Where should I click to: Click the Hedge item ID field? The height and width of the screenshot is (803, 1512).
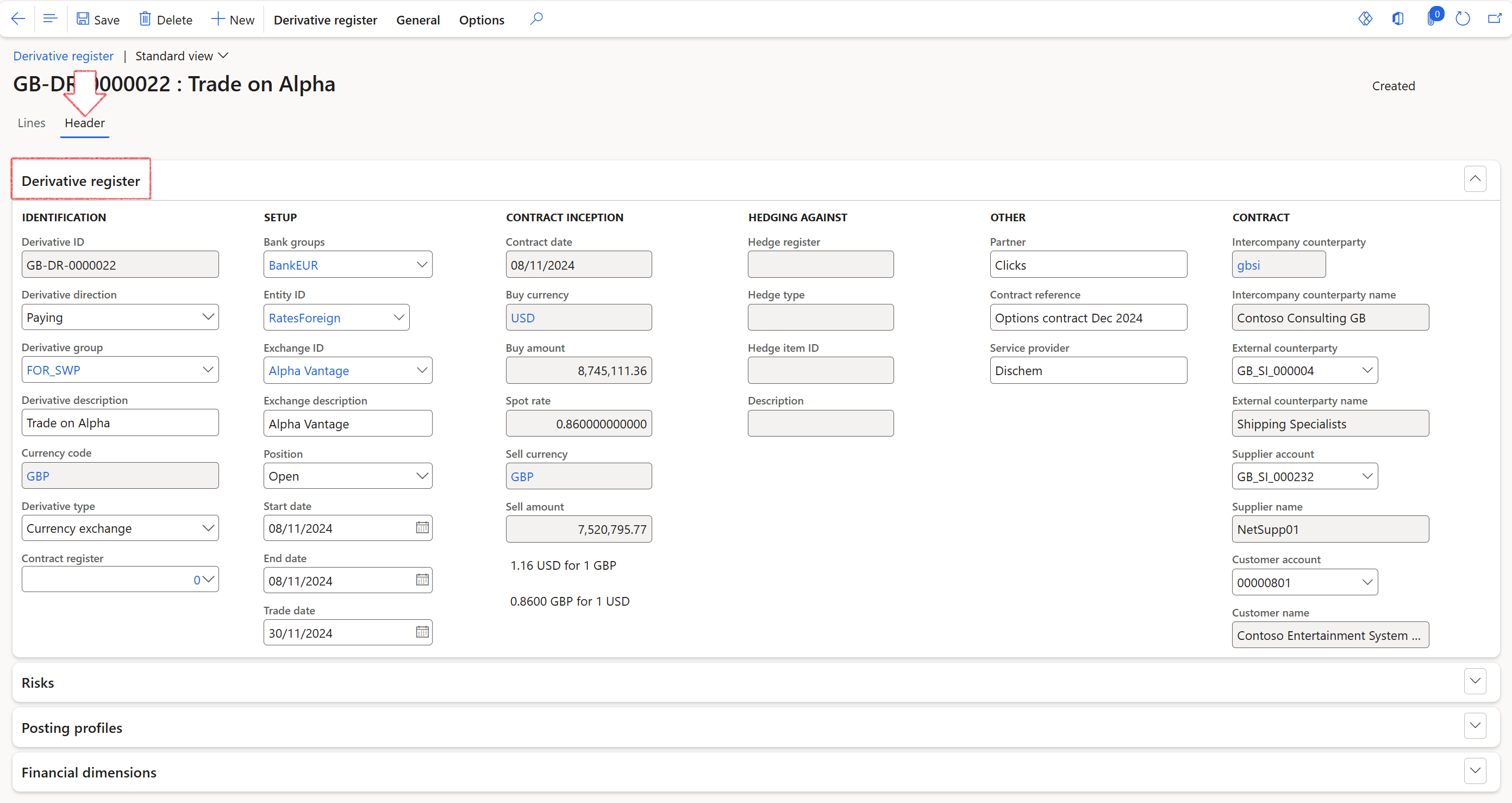click(821, 370)
